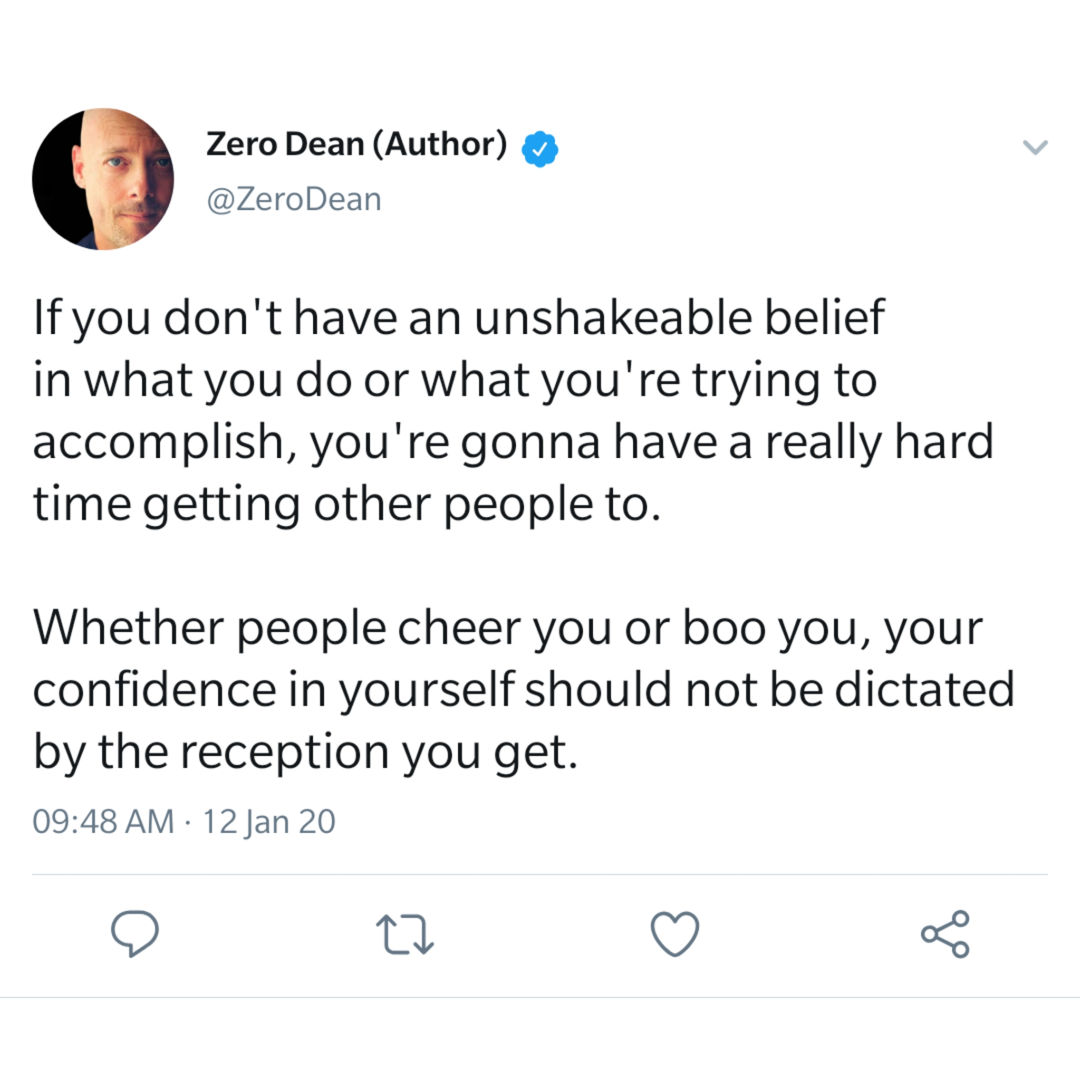
Task: Open Zero Dean's profile picture
Action: pyautogui.click(x=103, y=179)
